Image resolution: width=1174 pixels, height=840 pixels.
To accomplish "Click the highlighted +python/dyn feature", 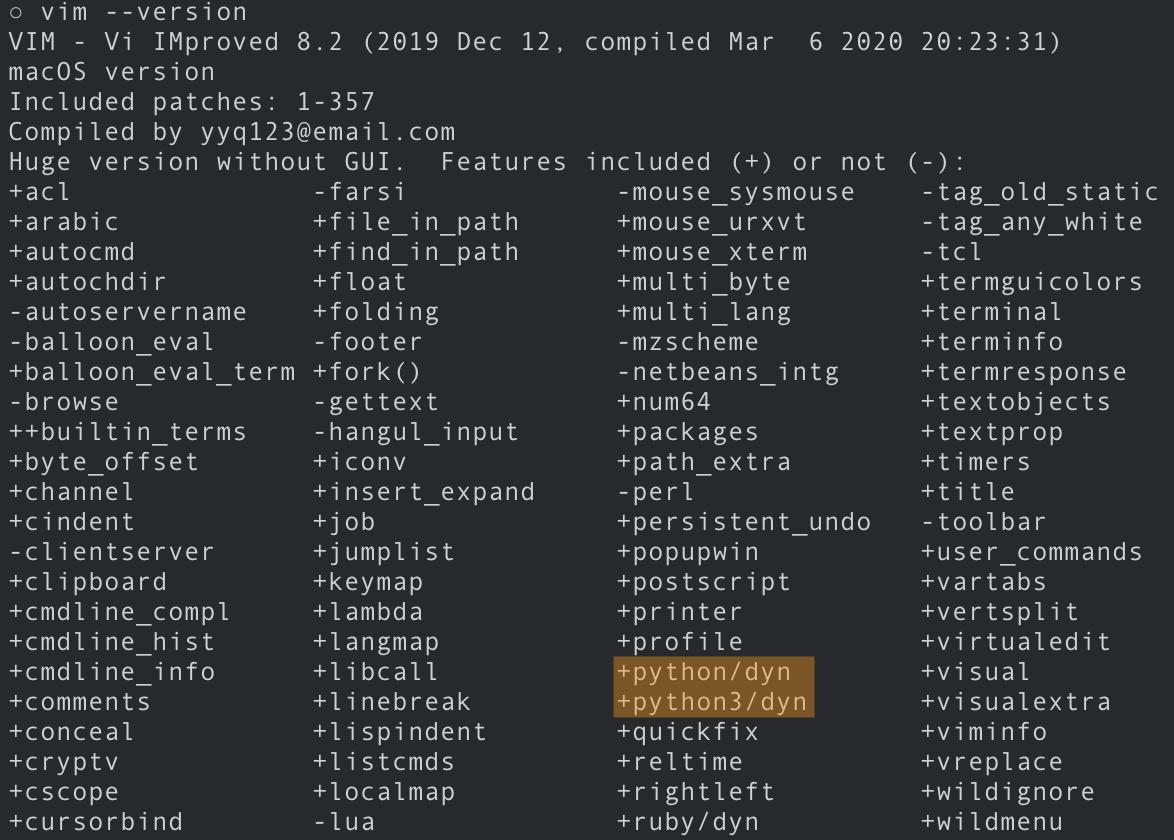I will (704, 672).
